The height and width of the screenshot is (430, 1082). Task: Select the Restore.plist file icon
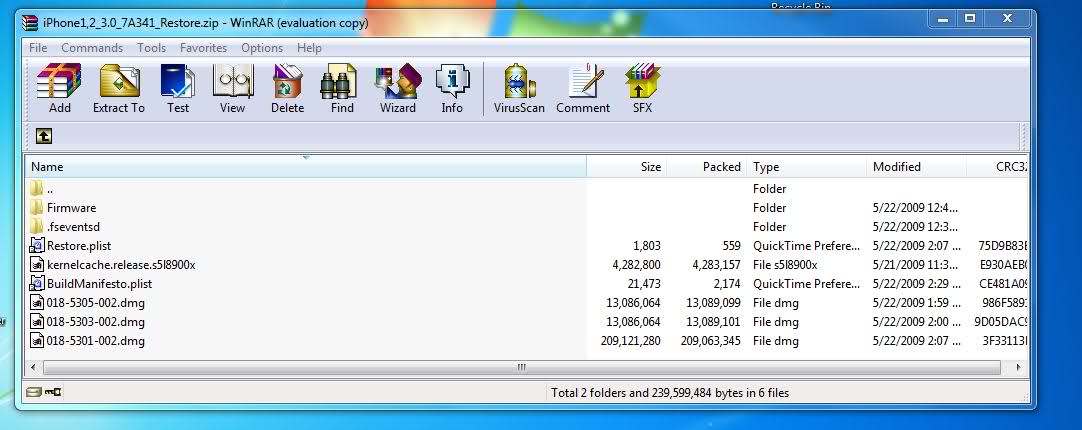pos(37,245)
